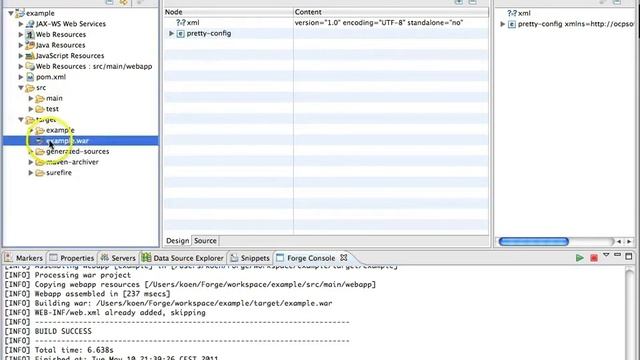Click outline horizontal scrollbar thumb
The width and height of the screenshot is (640, 360).
pyautogui.click(x=533, y=242)
